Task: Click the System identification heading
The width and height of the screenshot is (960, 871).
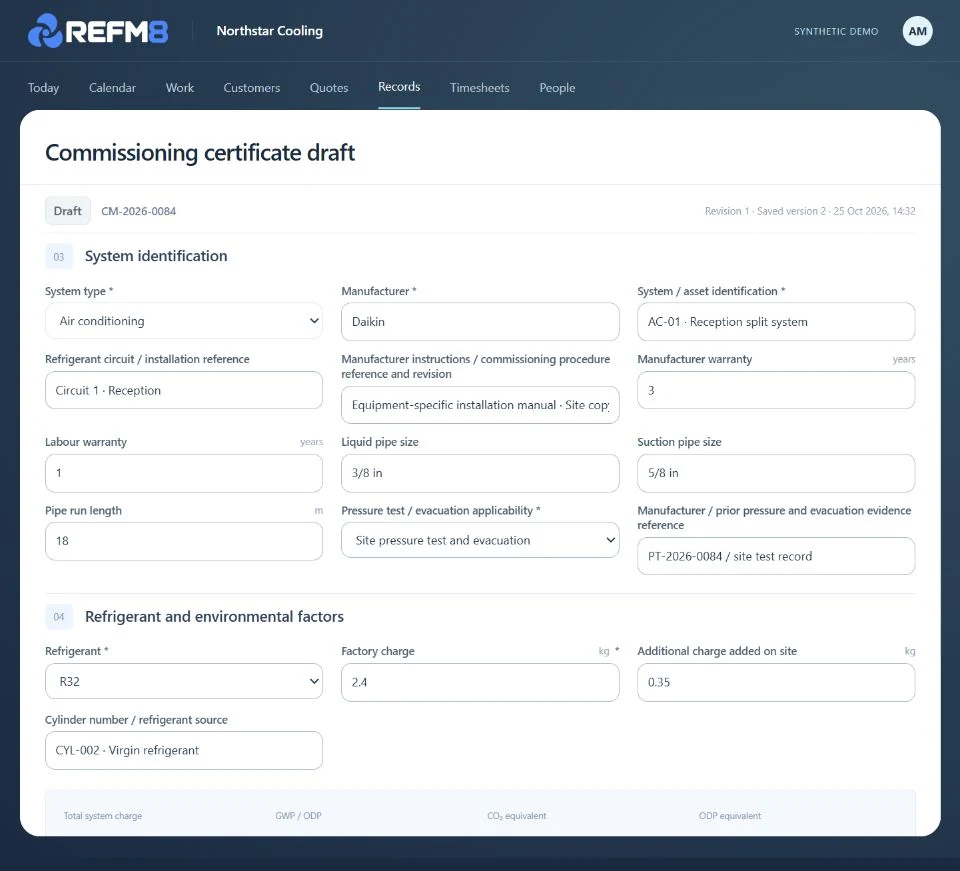Action: click(156, 256)
